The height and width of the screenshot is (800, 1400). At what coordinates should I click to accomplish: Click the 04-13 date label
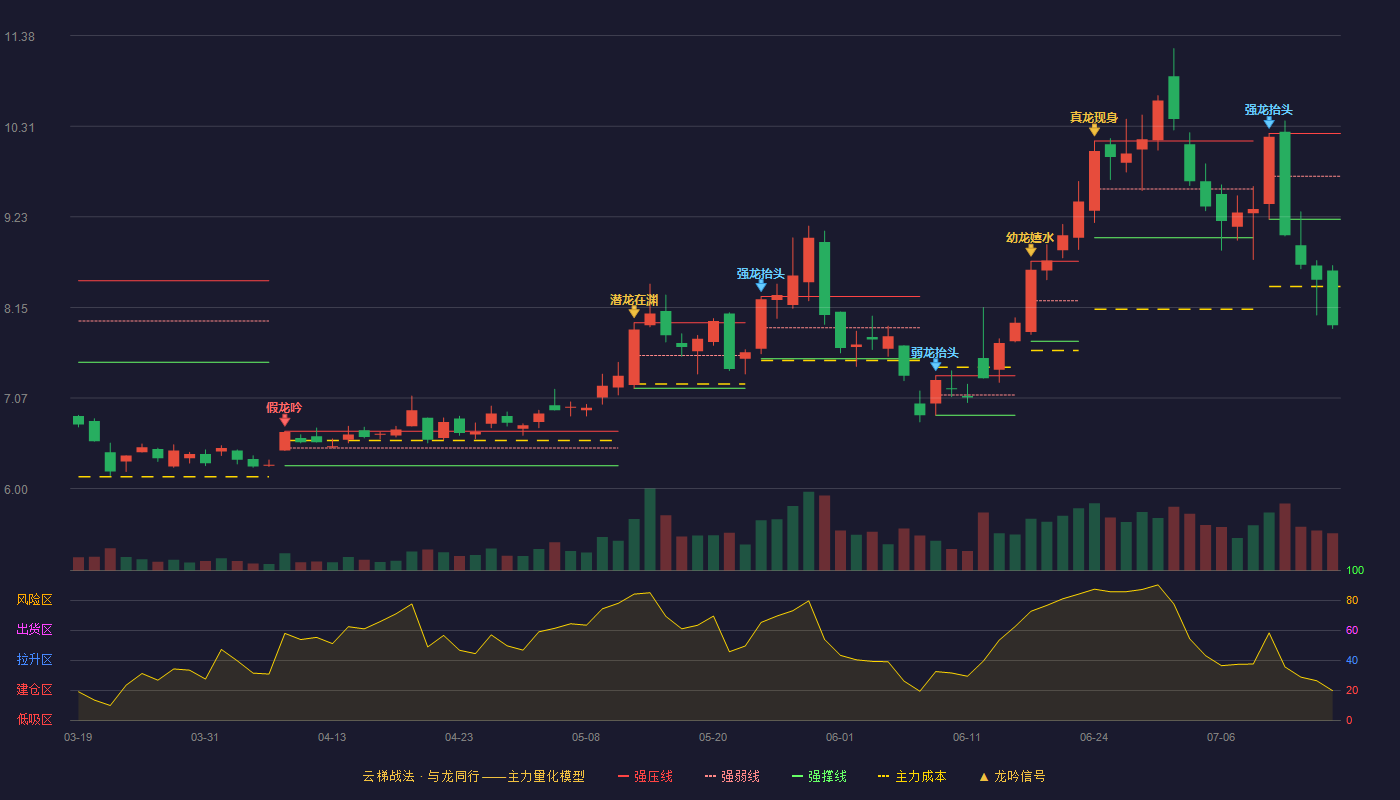pyautogui.click(x=332, y=737)
